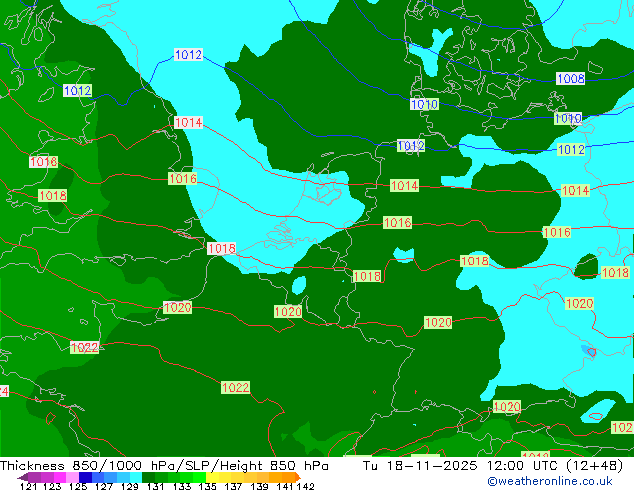
Task: Click the 1012 label over the Baltic Sea
Action: point(571,150)
